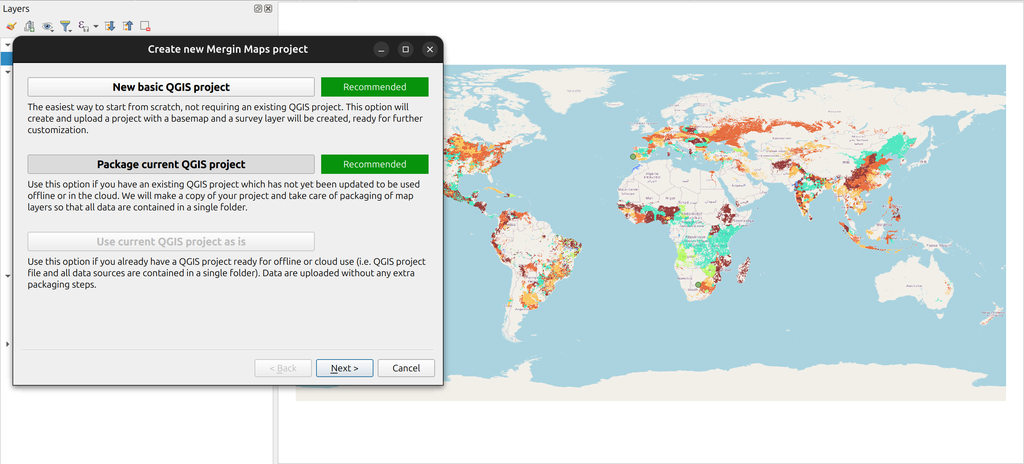Click Remove Layer/Group icon in Layers toolbar
Image resolution: width=1024 pixels, height=464 pixels.
click(145, 26)
